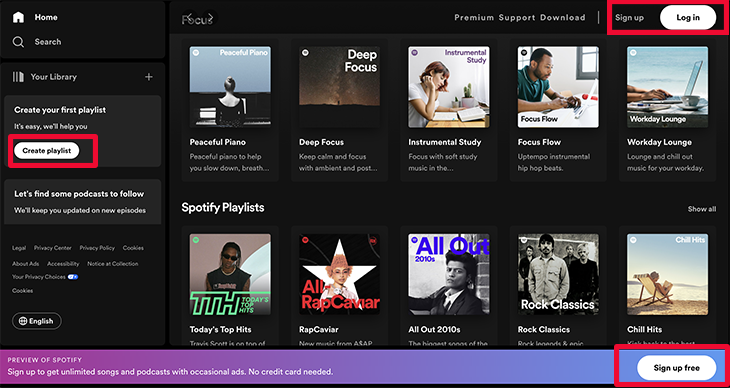Open the RapCaviar cover image
Viewport: 730px width, 388px height.
(x=339, y=274)
